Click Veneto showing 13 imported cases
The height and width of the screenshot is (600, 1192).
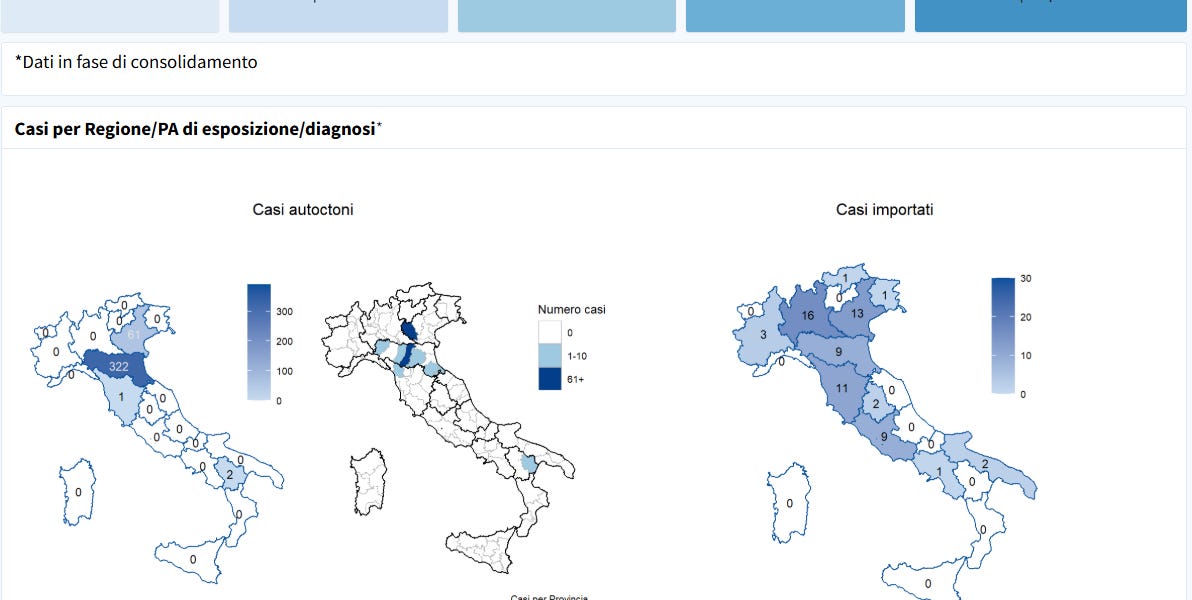click(857, 313)
